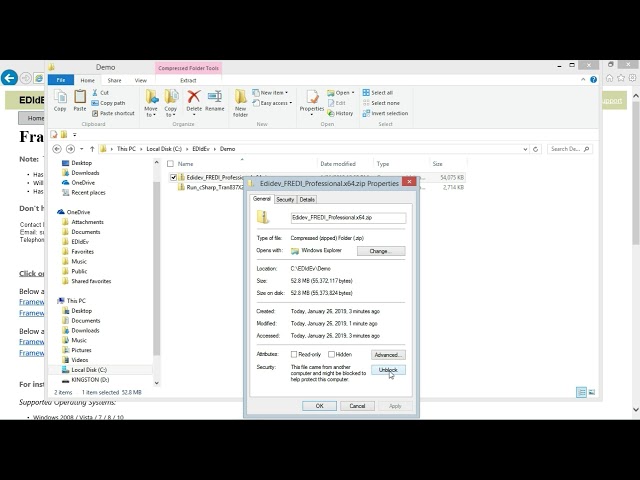Choose Paste shortcut in the ribbon
The image size is (640, 480).
113,113
